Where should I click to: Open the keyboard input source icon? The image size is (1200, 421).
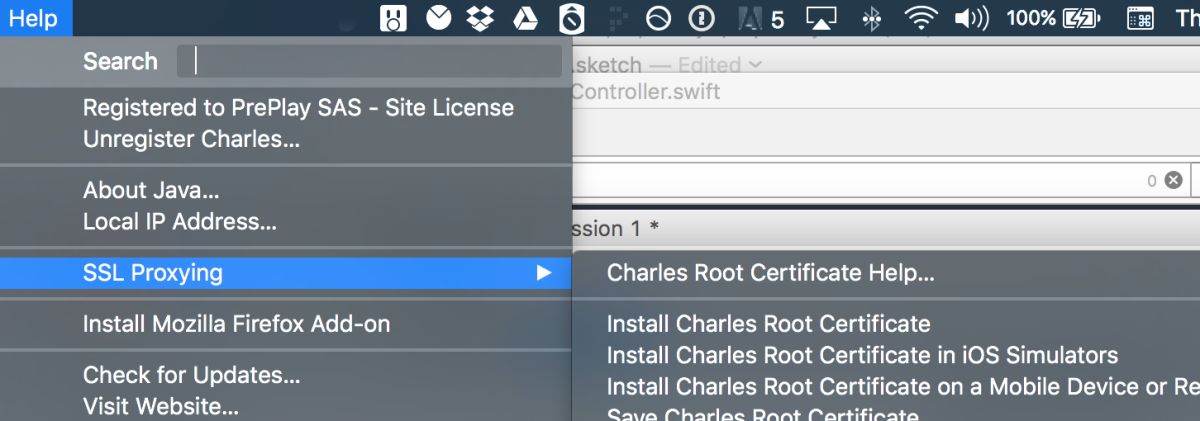pyautogui.click(x=1139, y=17)
